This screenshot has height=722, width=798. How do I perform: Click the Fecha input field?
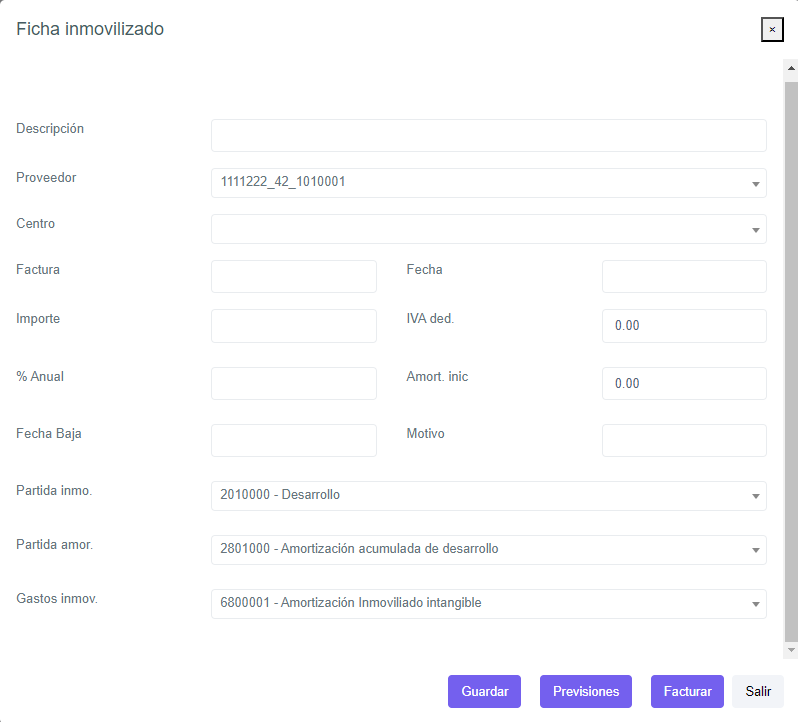coord(684,277)
